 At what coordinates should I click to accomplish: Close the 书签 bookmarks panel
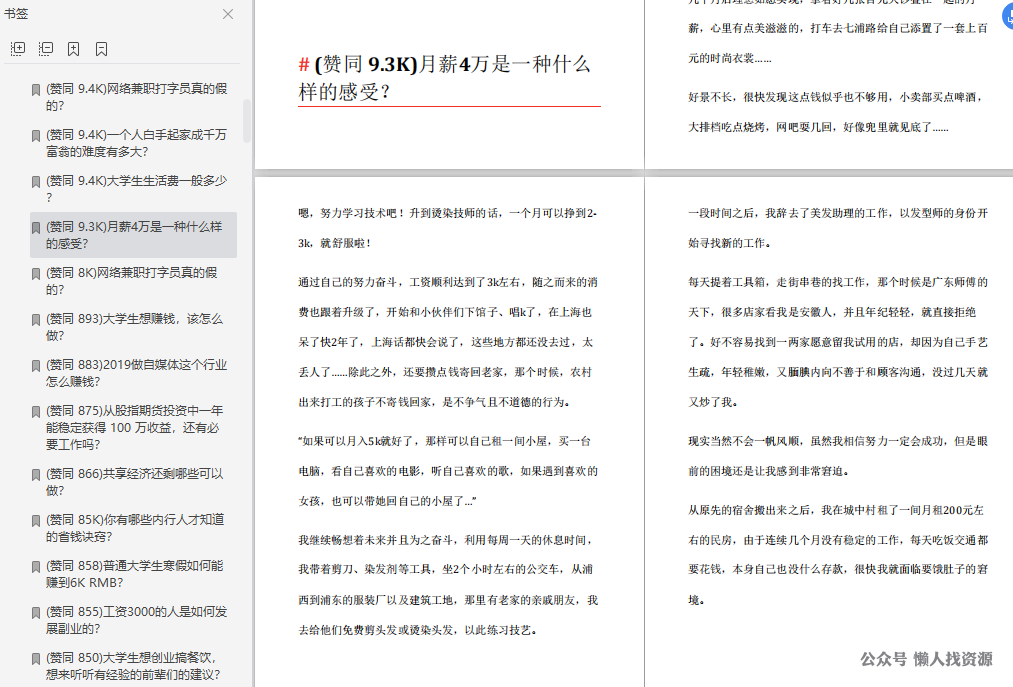tap(228, 14)
